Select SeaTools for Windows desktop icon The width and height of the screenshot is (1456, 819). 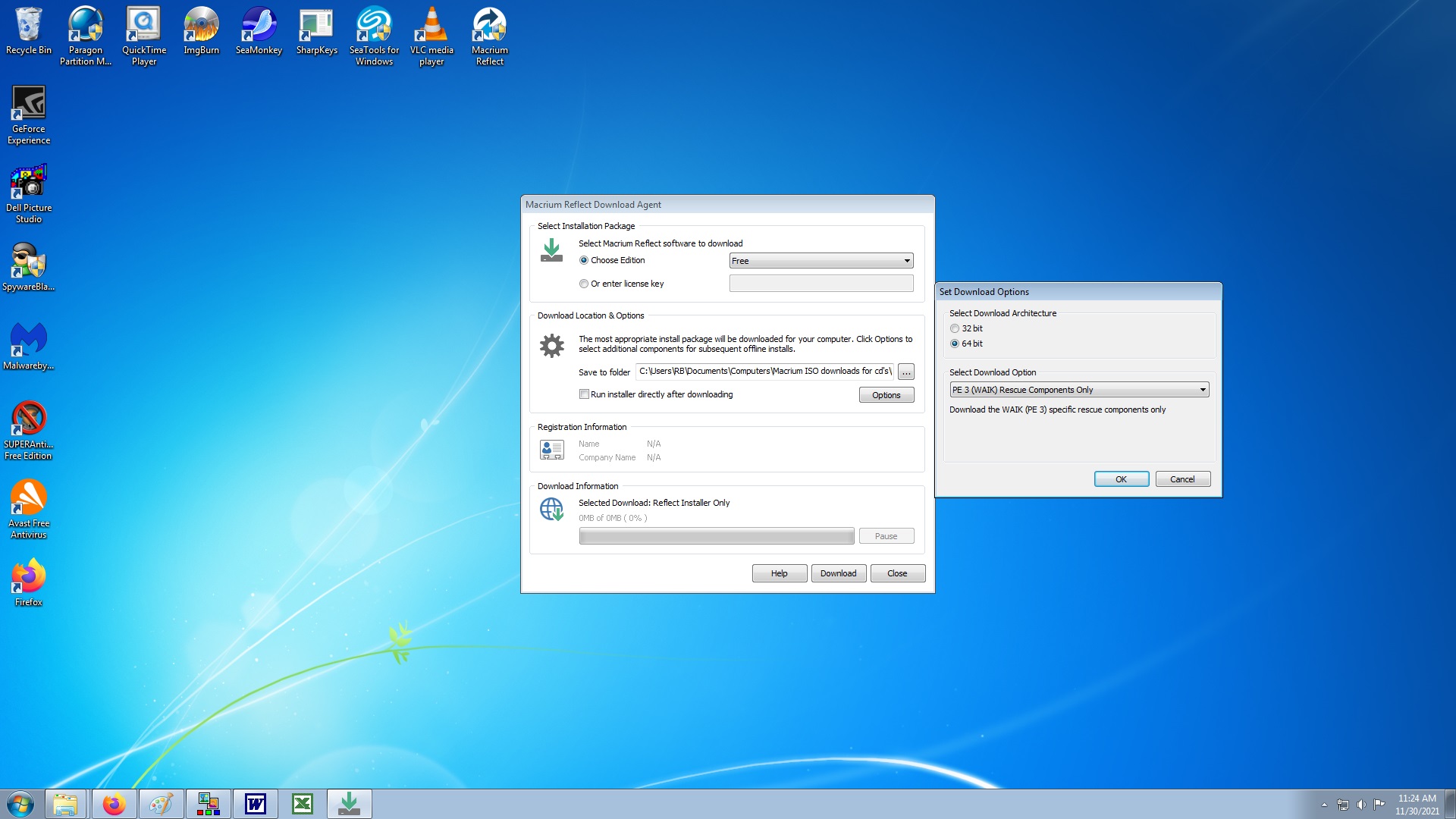click(374, 36)
